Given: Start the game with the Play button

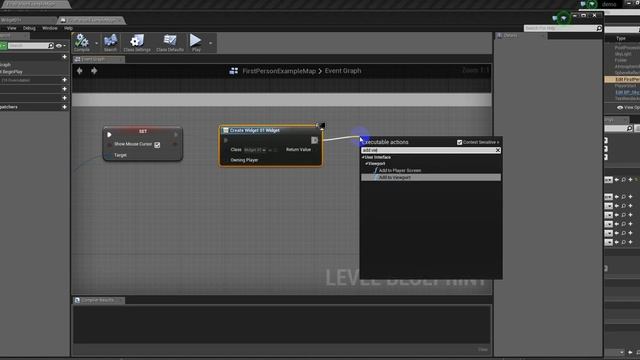Looking at the screenshot, I should [x=196, y=42].
